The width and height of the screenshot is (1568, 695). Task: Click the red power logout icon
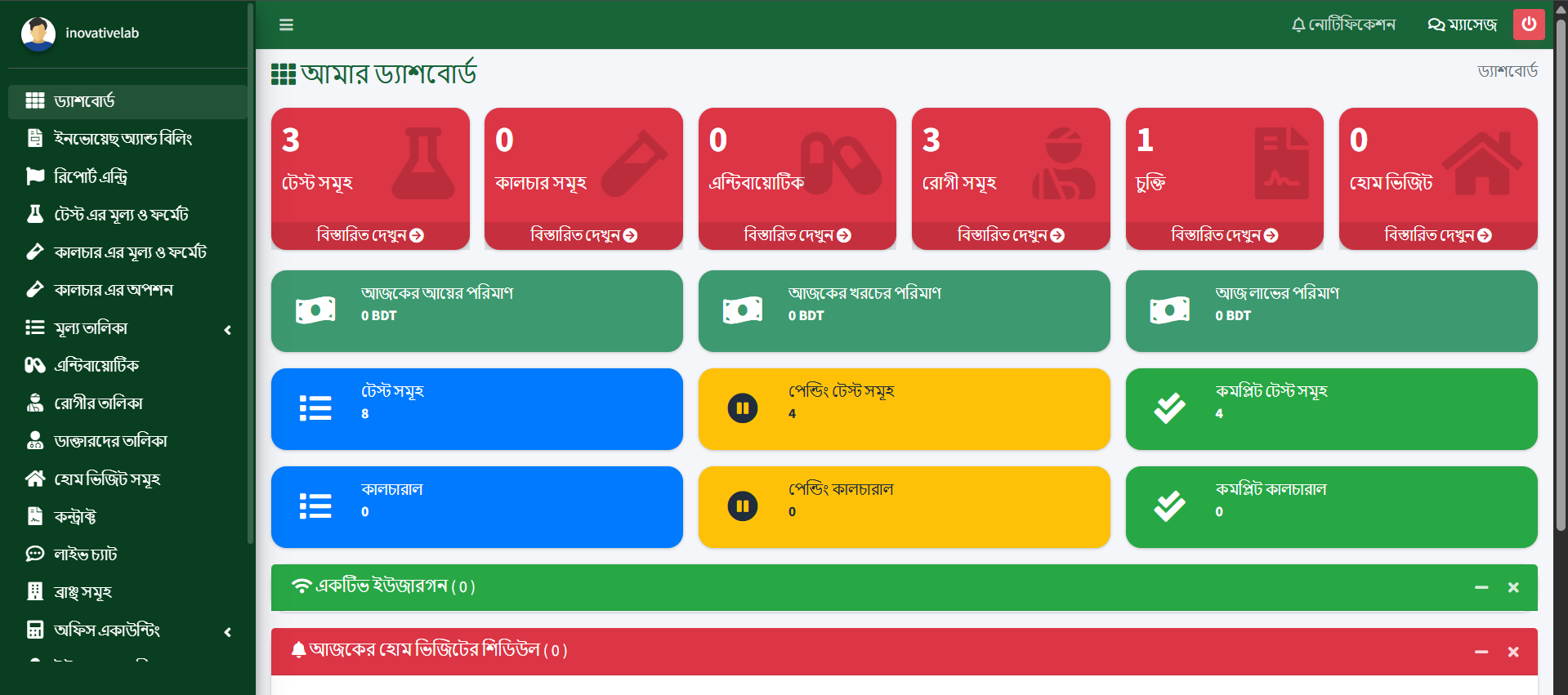[x=1528, y=25]
